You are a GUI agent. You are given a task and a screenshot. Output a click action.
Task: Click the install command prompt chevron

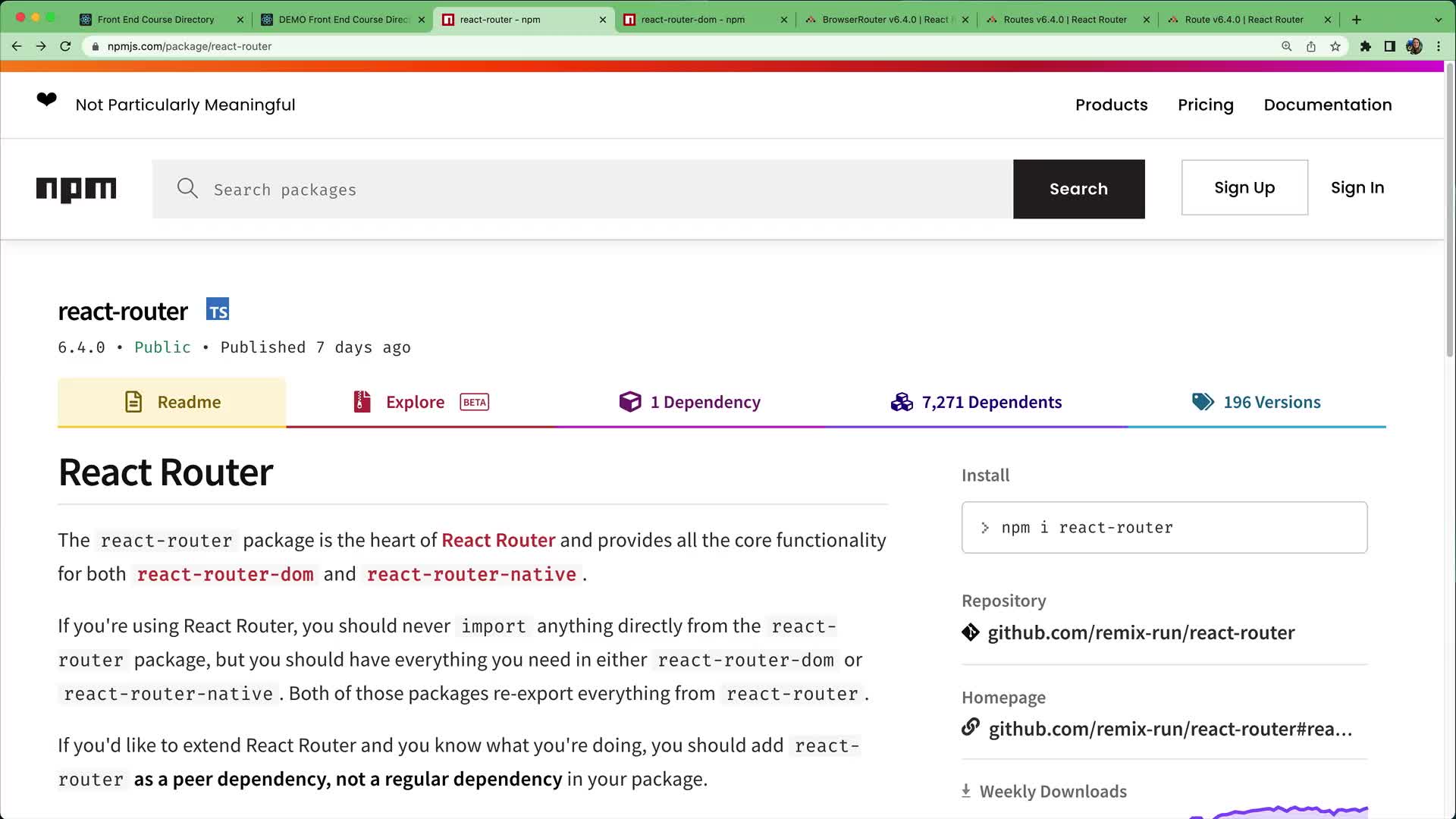point(985,528)
